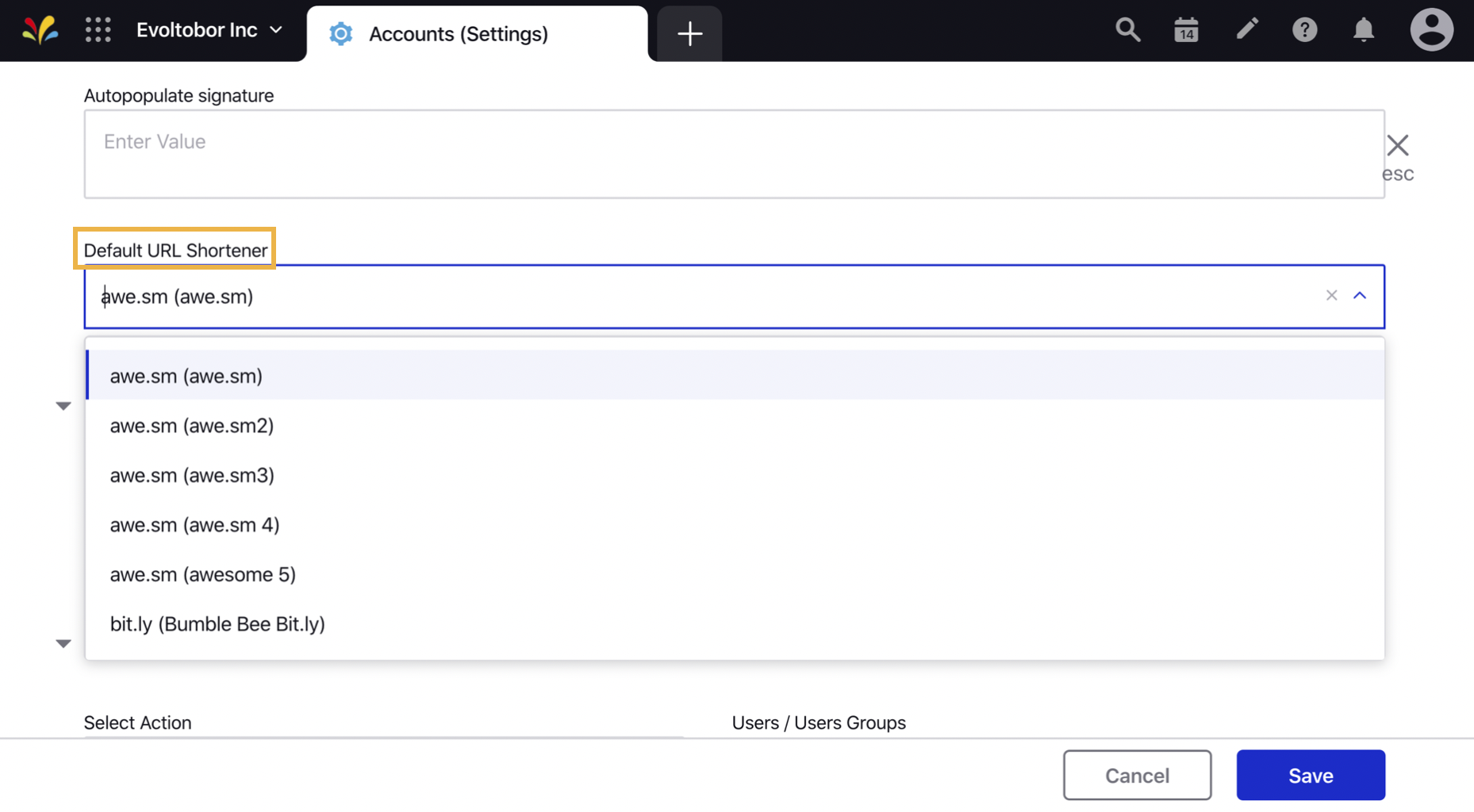Open the help question mark icon
This screenshot has width=1474, height=812.
[1305, 30]
